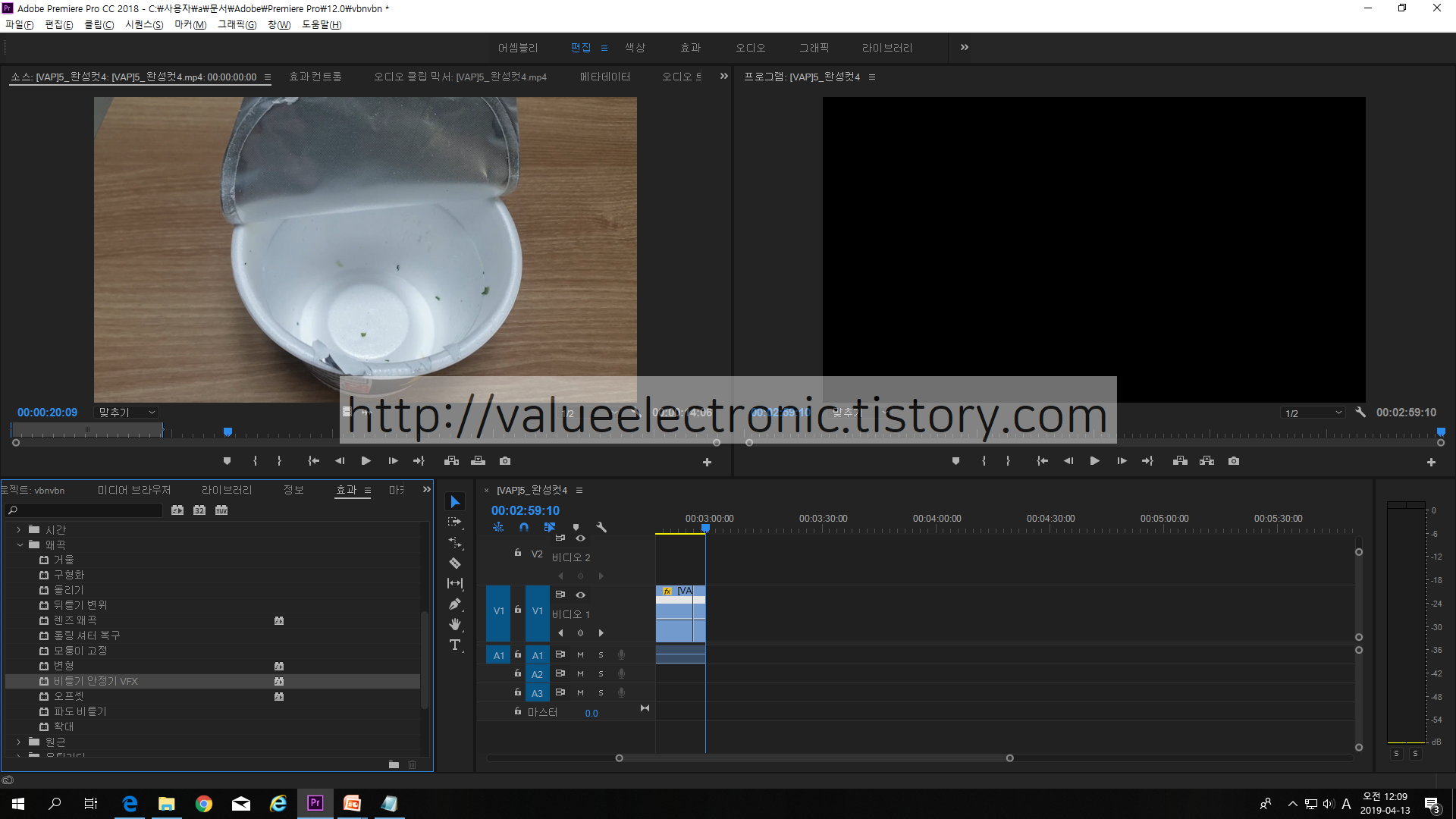This screenshot has width=1456, height=819.
Task: Expand the 시간 effects folder
Action: pyautogui.click(x=19, y=529)
